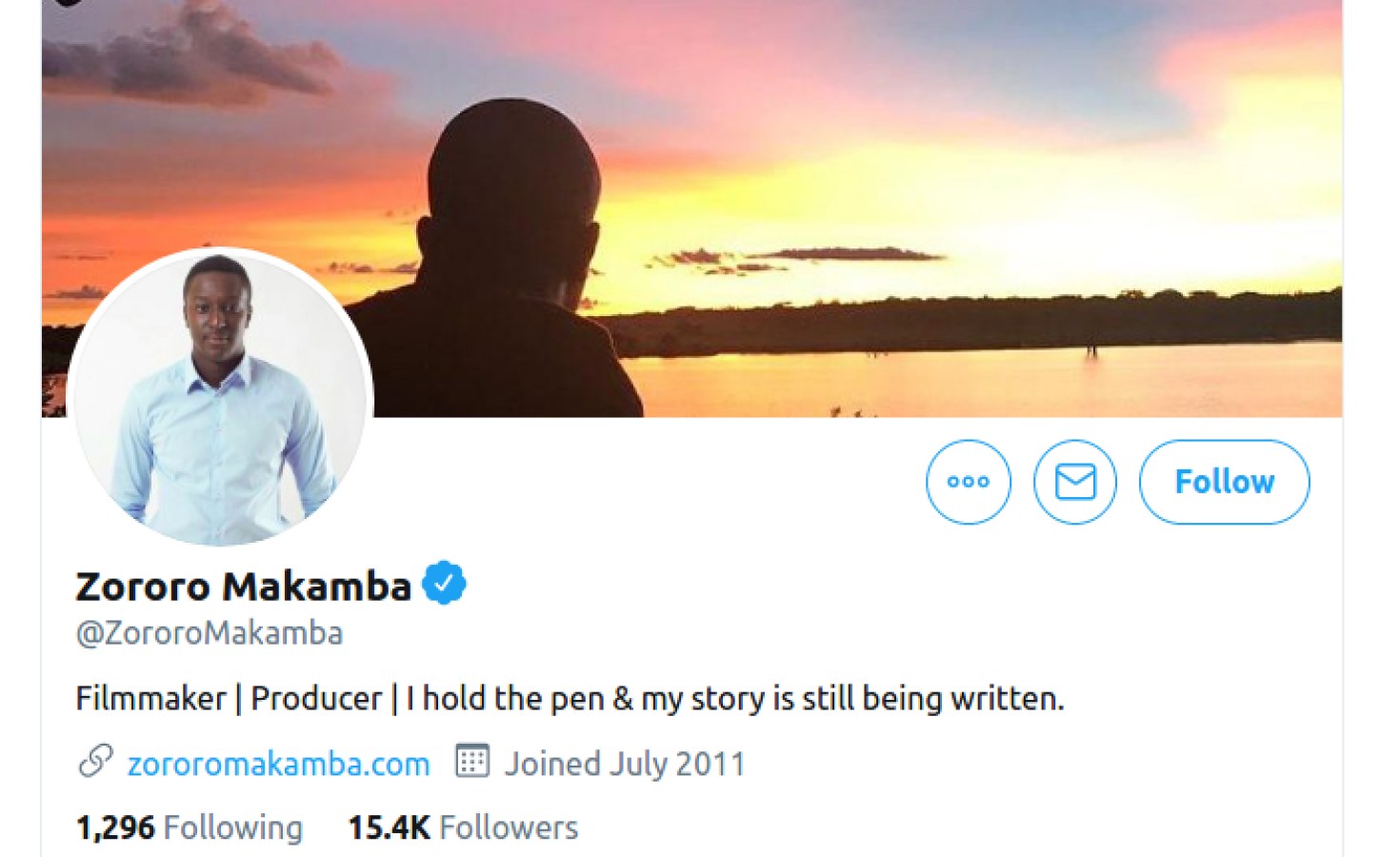Click the Zororo Makamba display name
This screenshot has height=857, width=1400.
tap(243, 586)
